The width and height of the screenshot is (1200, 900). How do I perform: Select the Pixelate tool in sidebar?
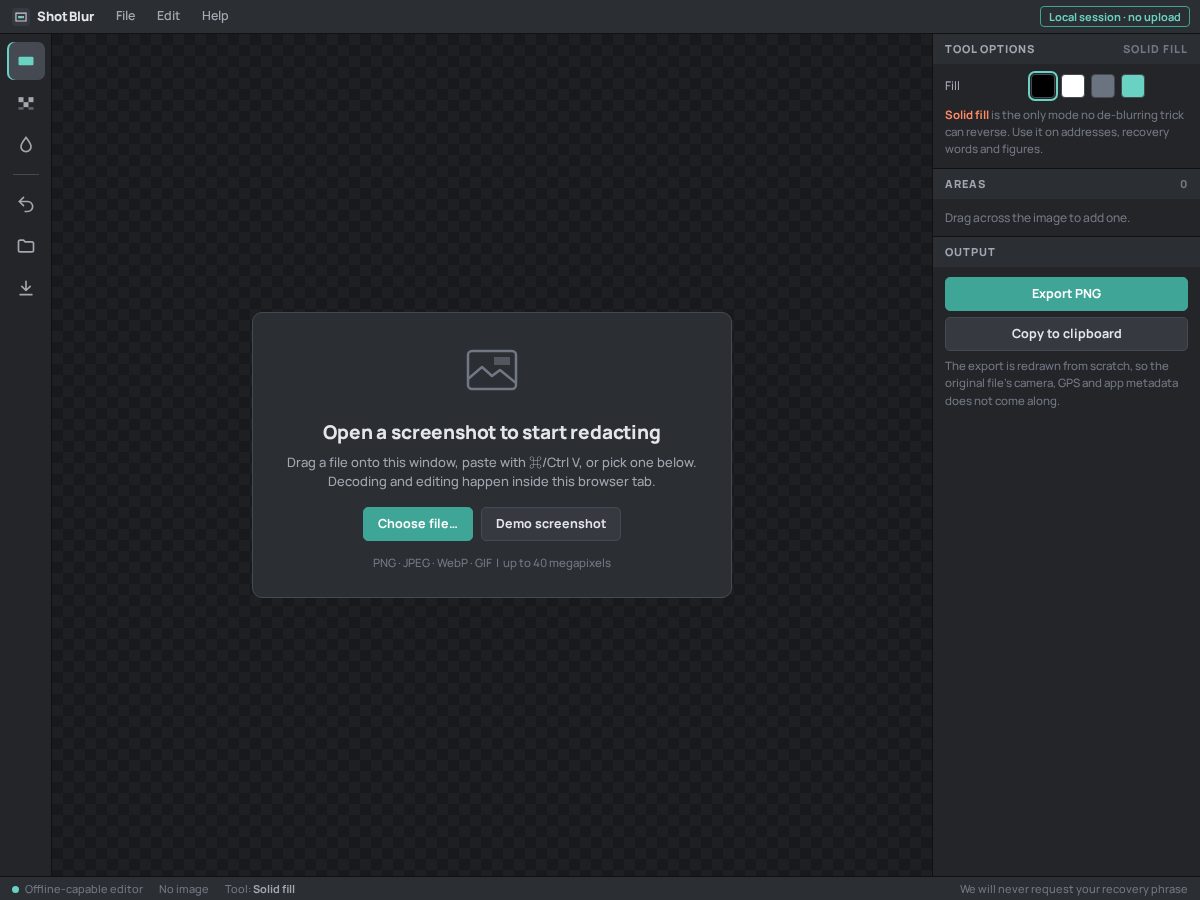pyautogui.click(x=26, y=103)
